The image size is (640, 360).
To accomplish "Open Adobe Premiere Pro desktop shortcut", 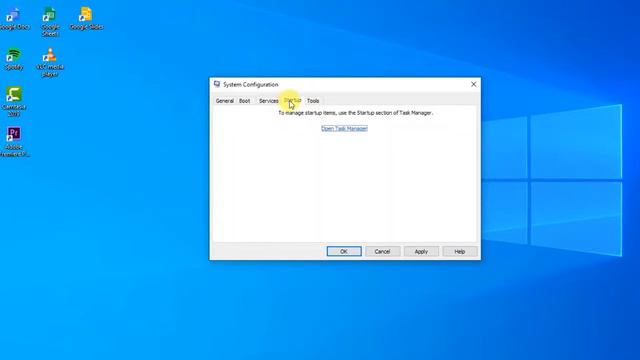I will (14, 142).
